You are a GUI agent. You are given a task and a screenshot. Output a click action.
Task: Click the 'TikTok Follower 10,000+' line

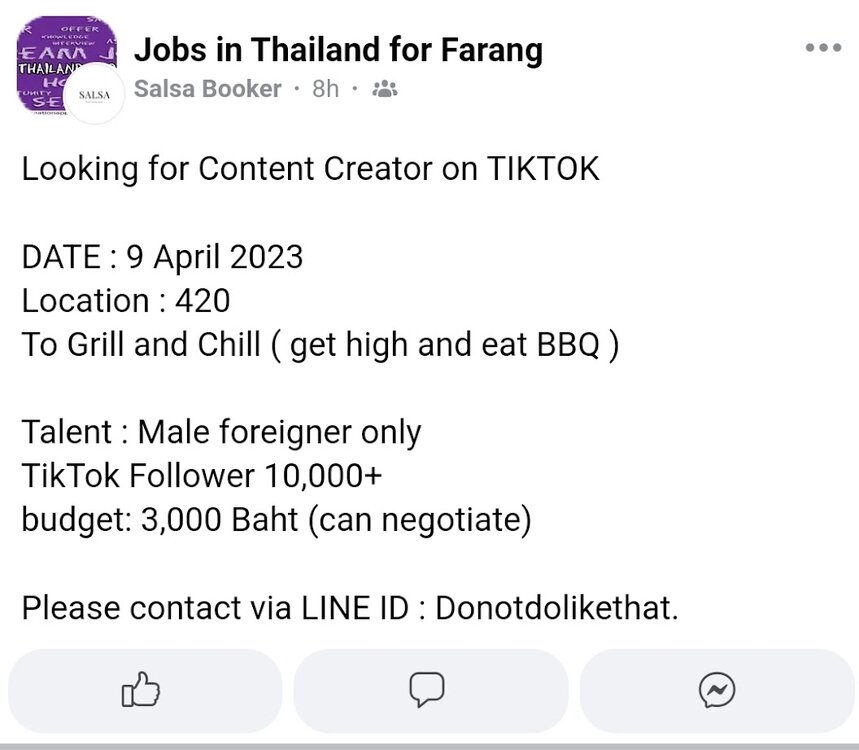[x=202, y=476]
